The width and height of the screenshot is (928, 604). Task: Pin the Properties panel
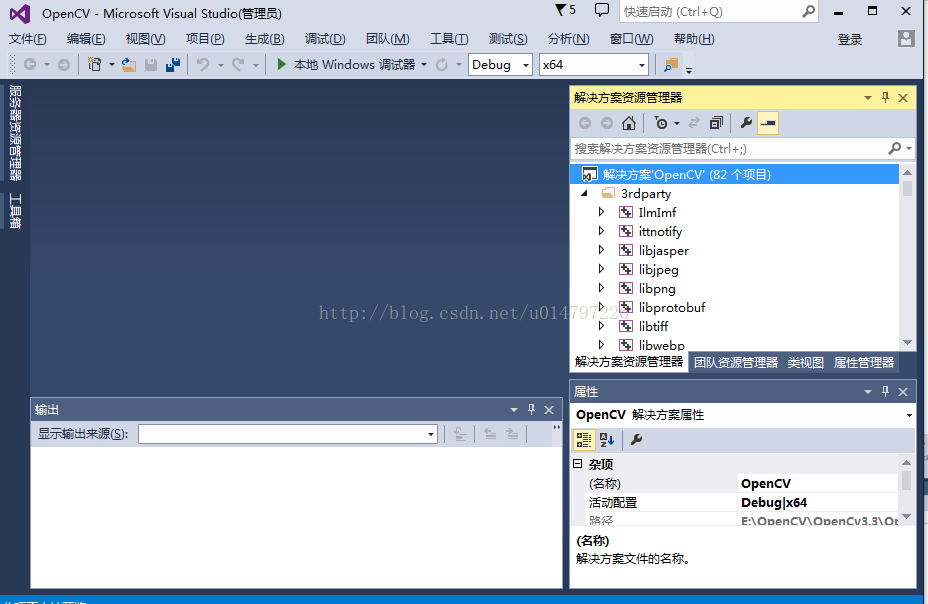point(885,391)
